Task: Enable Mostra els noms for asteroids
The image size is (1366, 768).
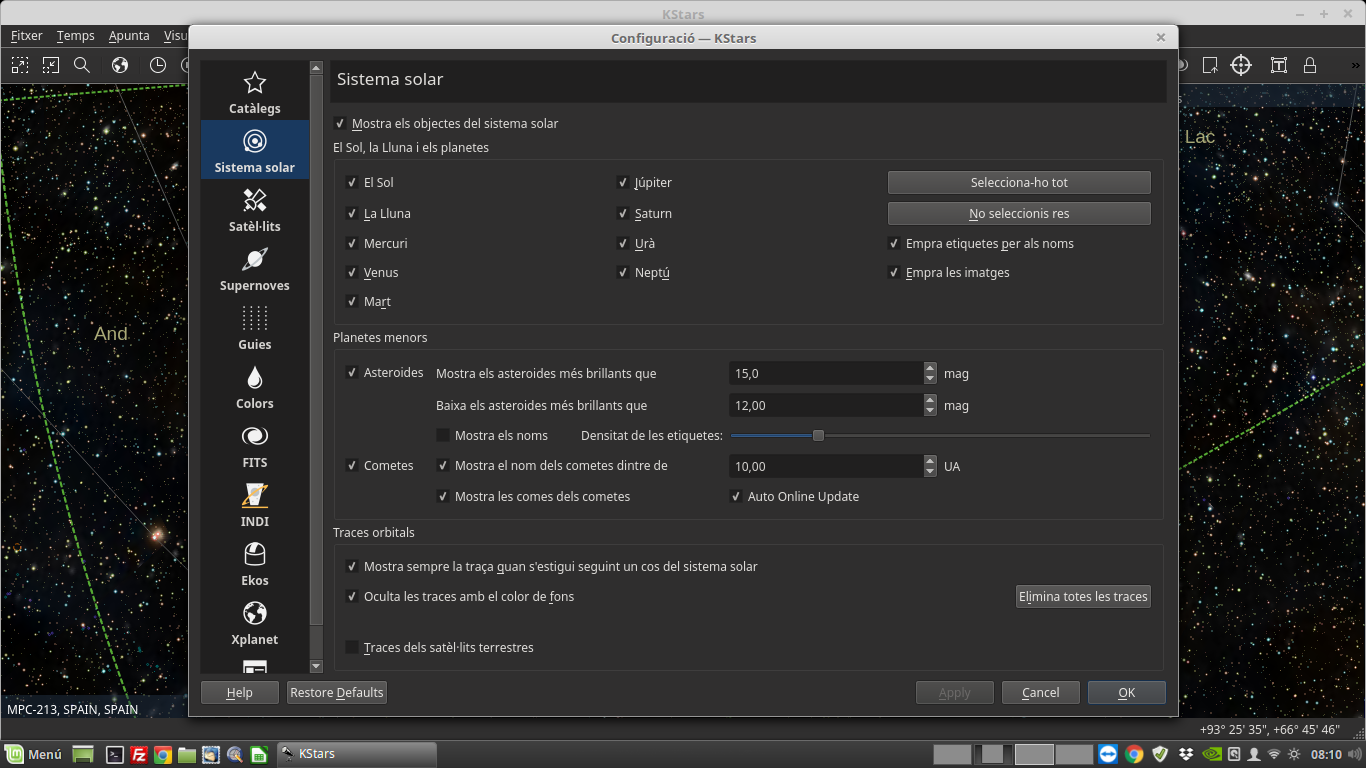Action: [x=493, y=436]
